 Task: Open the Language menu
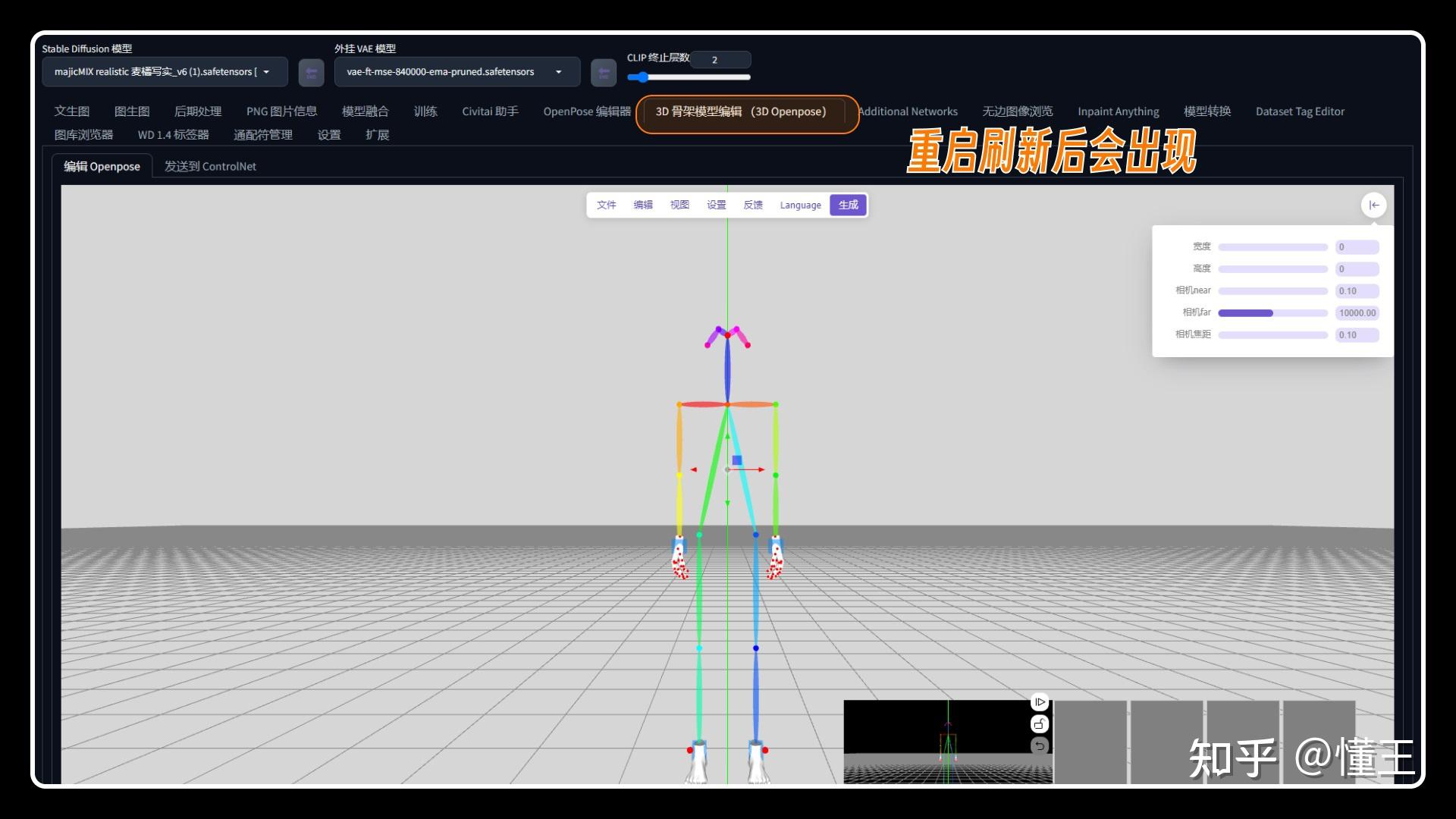point(800,205)
